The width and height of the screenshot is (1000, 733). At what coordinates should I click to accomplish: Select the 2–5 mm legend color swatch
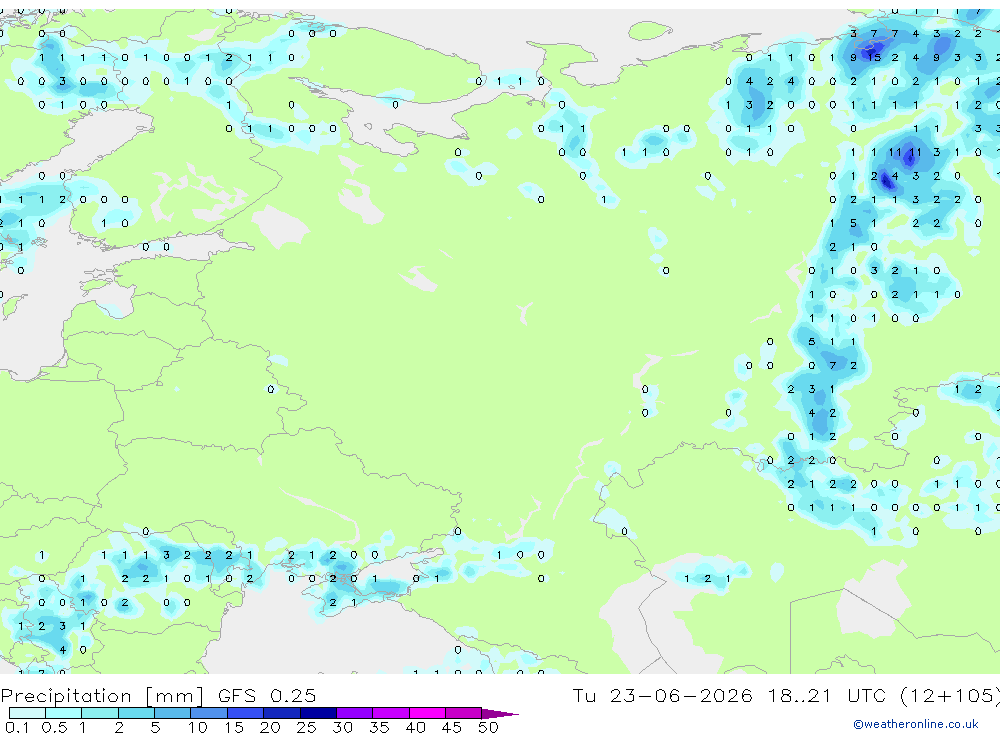[x=136, y=713]
